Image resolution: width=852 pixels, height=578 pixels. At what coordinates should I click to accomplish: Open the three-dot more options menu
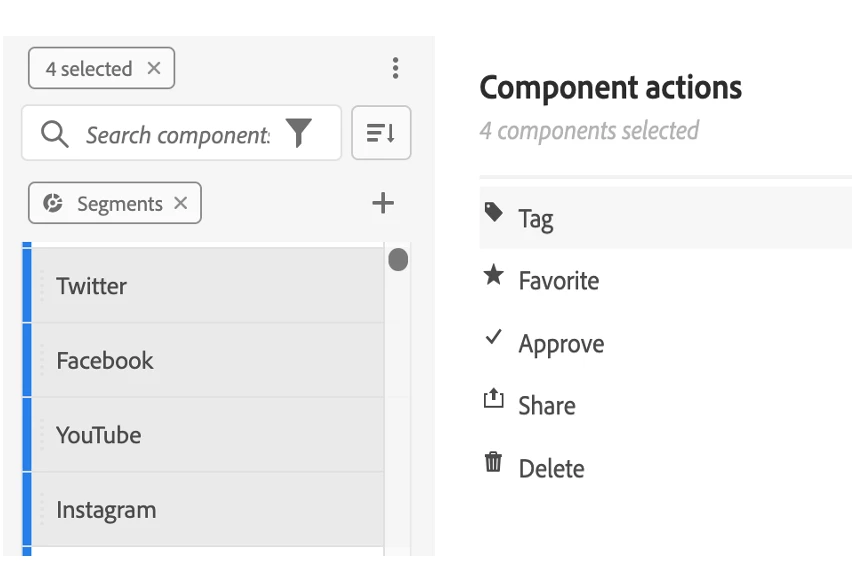395,68
